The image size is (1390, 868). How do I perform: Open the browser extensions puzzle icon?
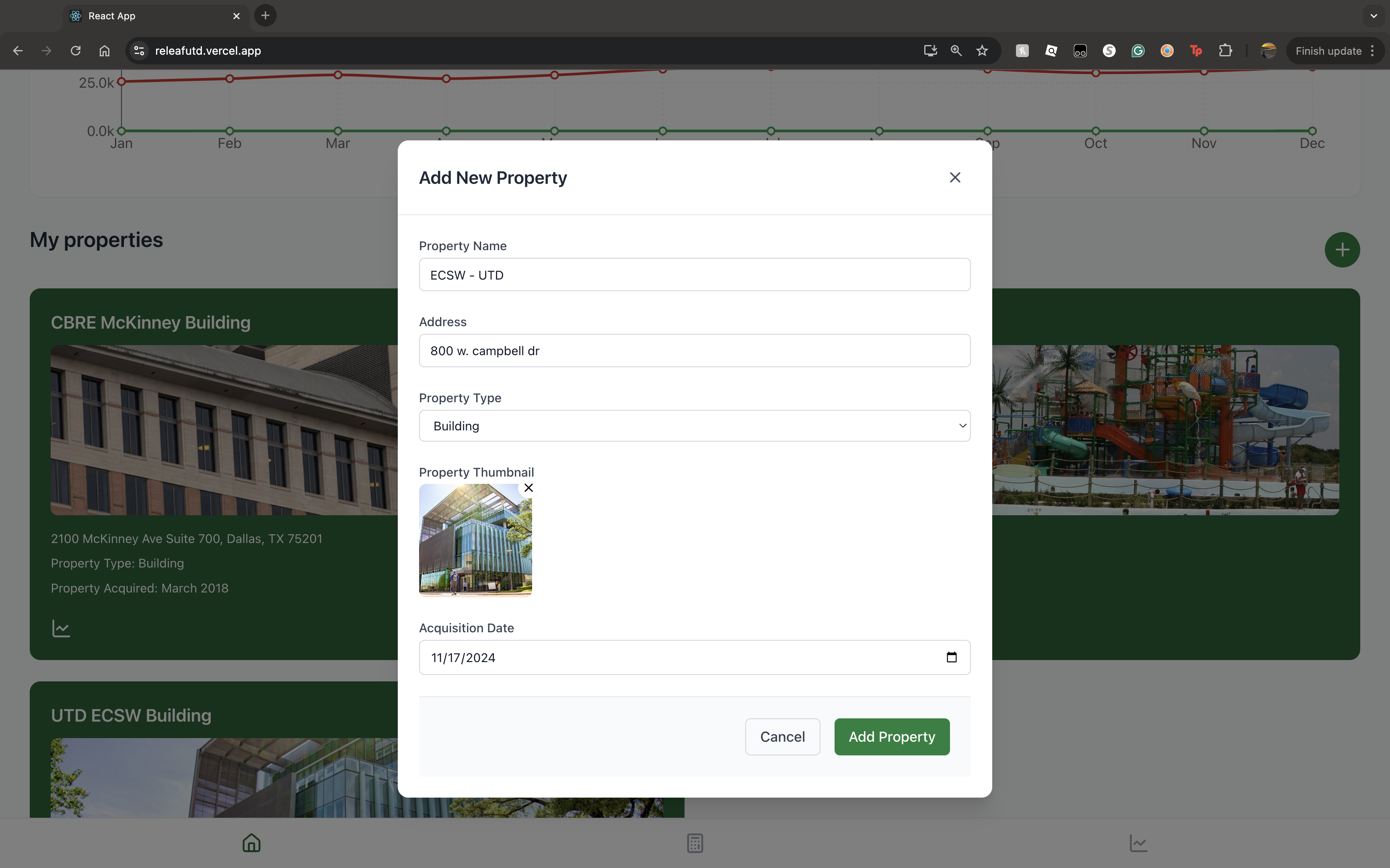click(1225, 51)
